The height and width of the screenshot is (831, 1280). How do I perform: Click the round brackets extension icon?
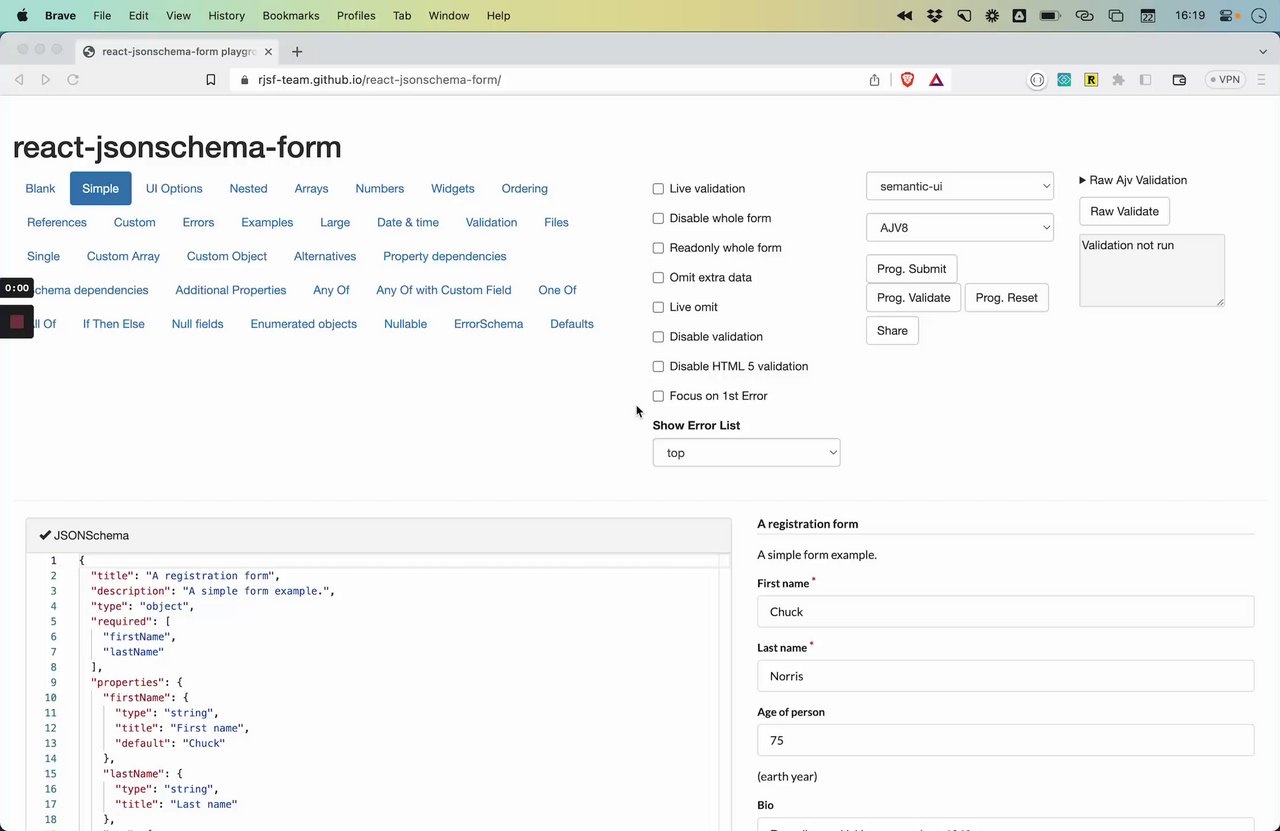[x=1037, y=80]
